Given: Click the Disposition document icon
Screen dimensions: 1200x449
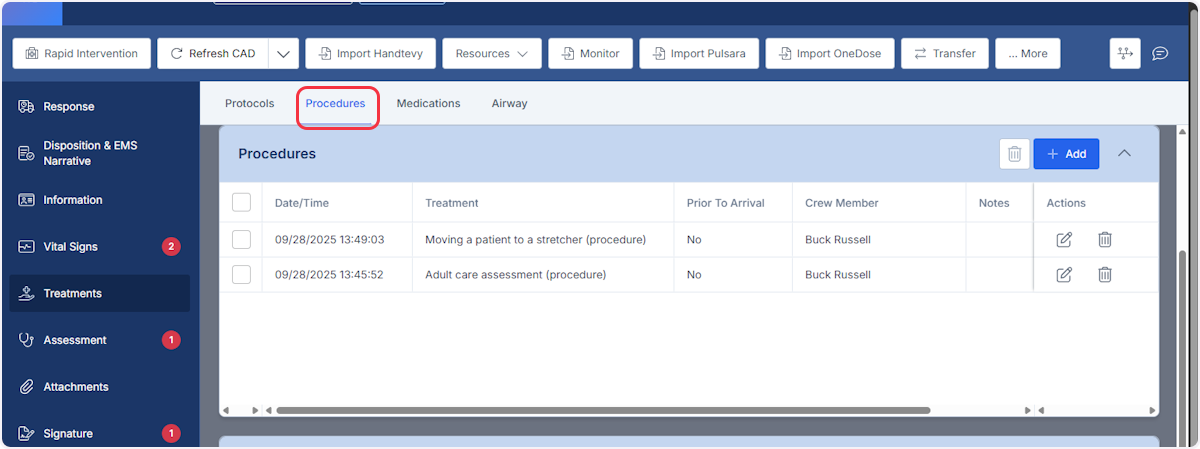Looking at the screenshot, I should click(27, 153).
